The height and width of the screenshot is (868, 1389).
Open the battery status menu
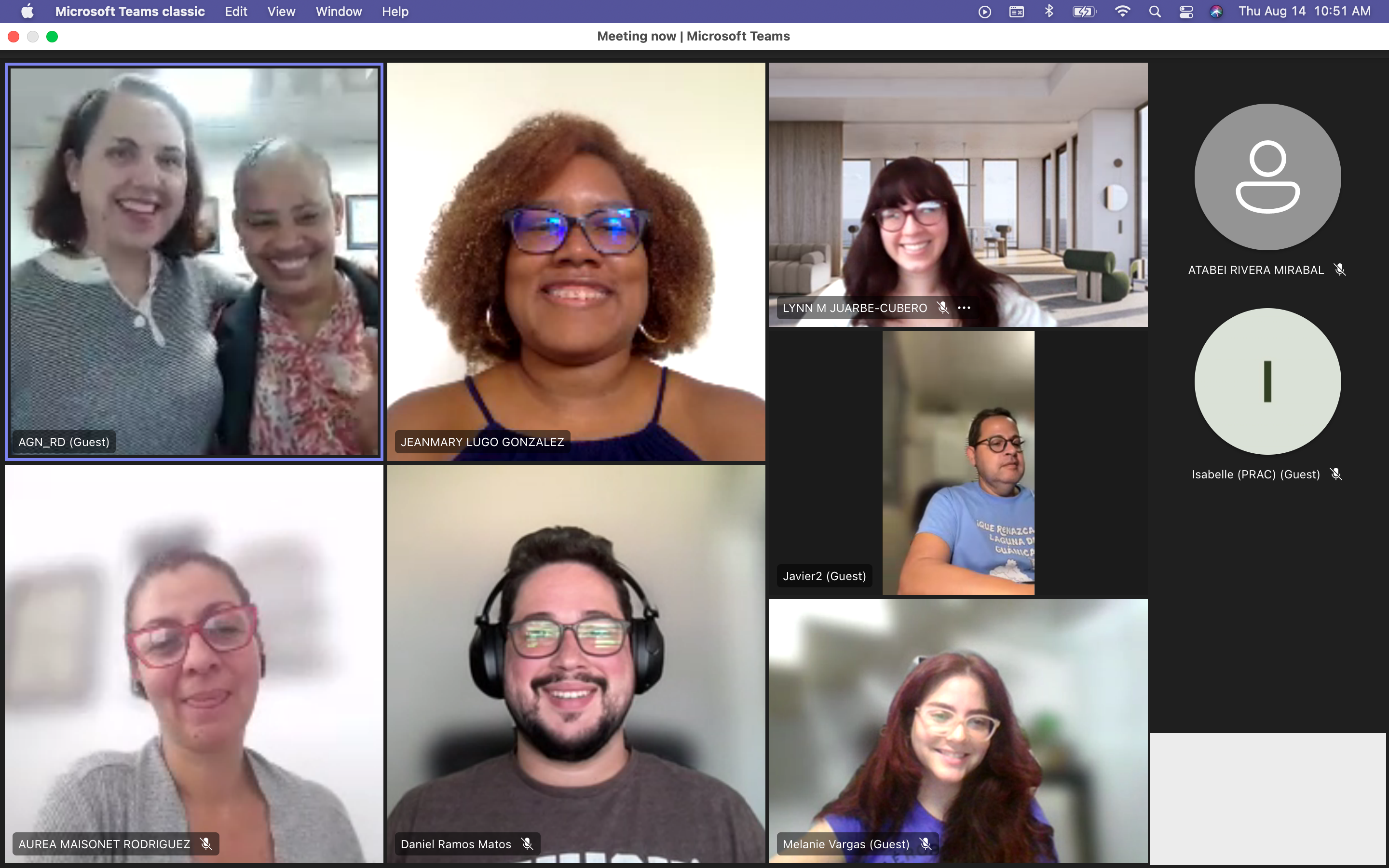(x=1084, y=12)
